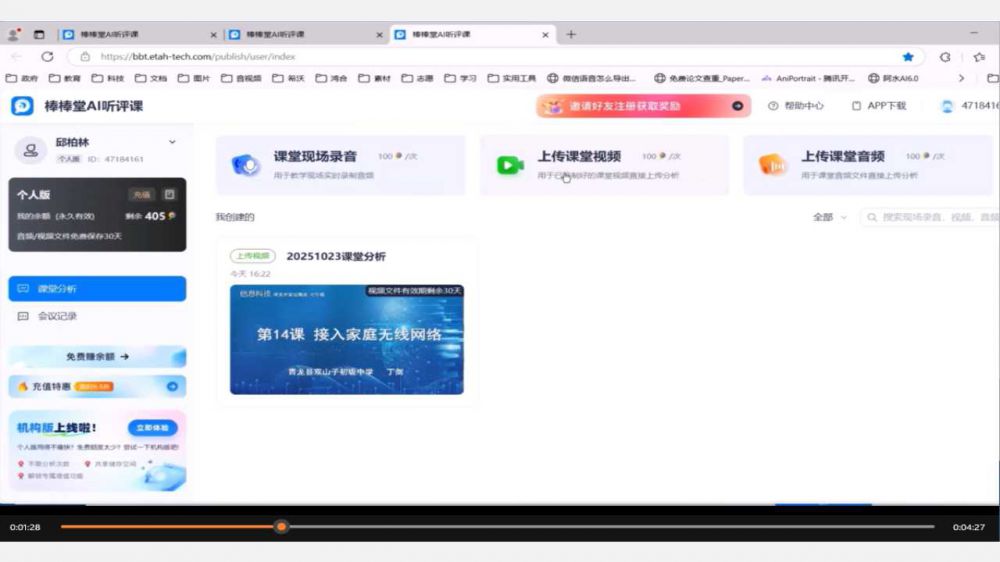Click the video playback progress bar

pyautogui.click(x=500, y=526)
